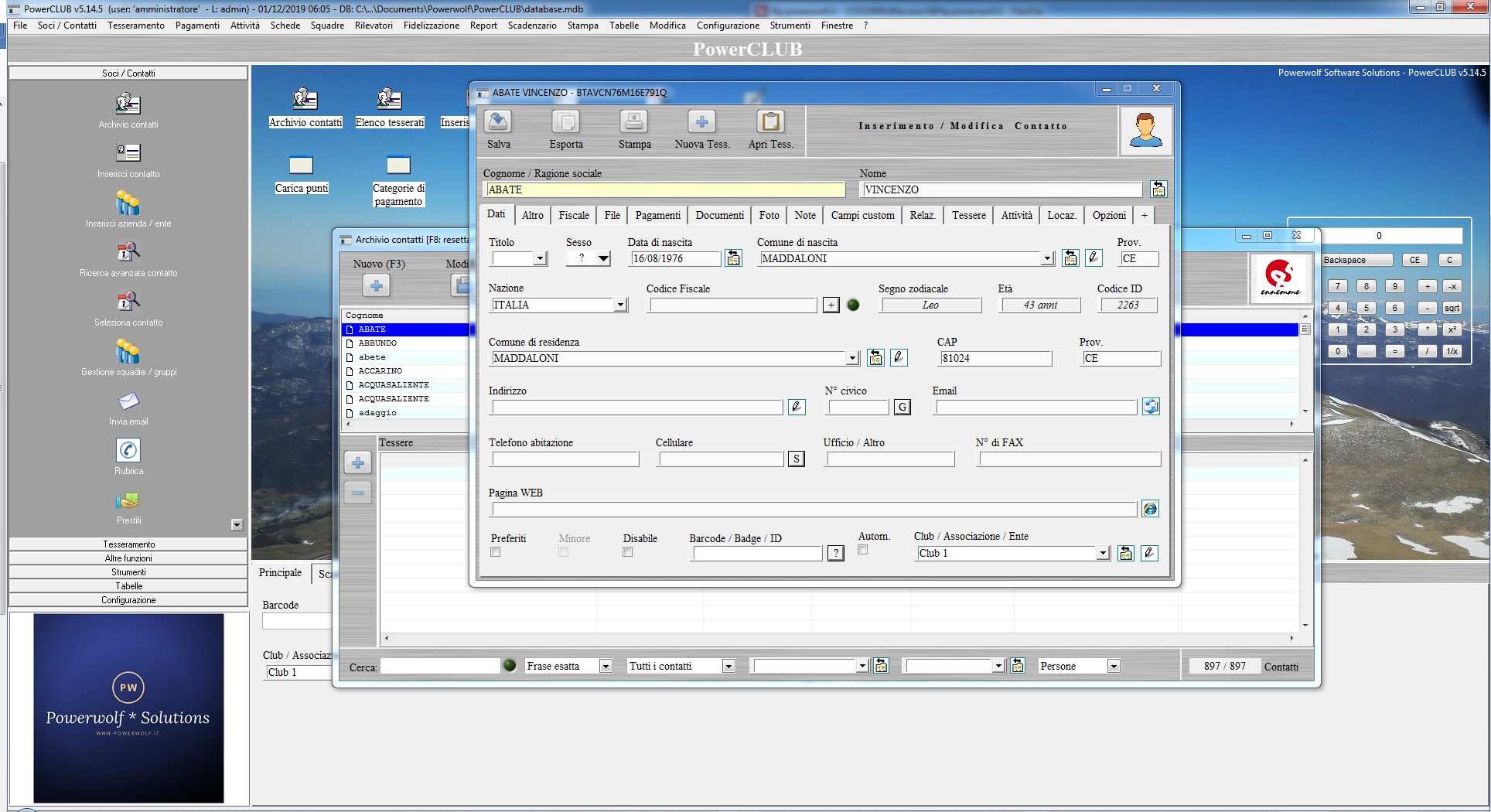Click the Nuova Tess. plus icon
1491x812 pixels.
[x=702, y=122]
